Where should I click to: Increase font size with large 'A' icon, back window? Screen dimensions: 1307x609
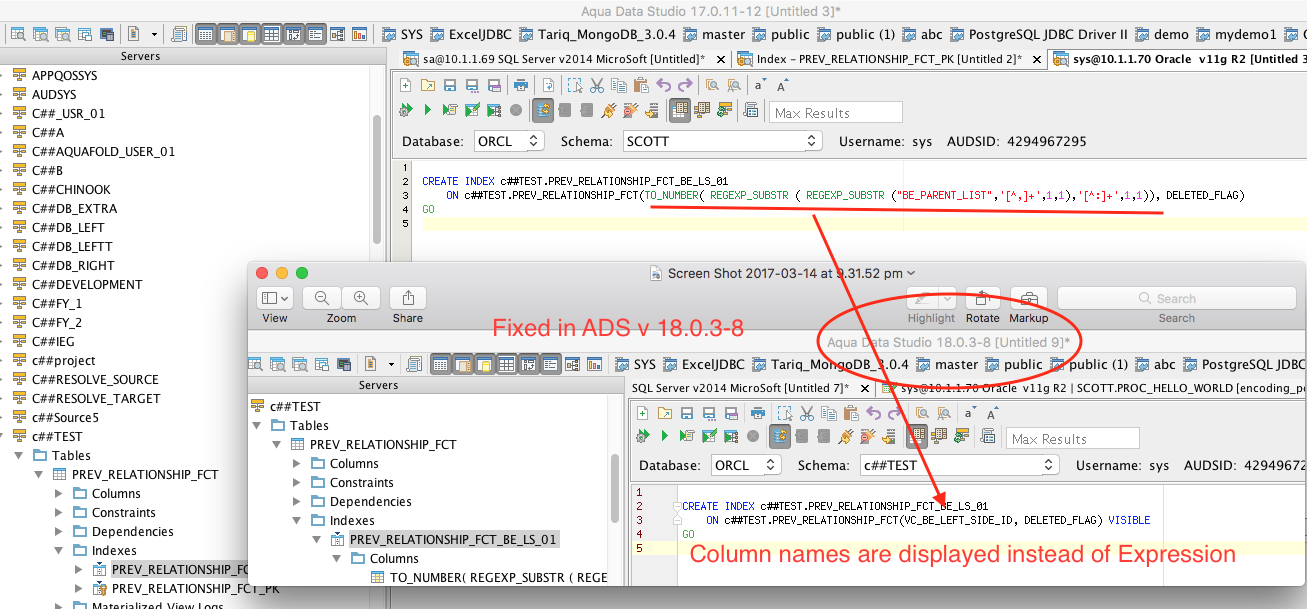pos(783,86)
